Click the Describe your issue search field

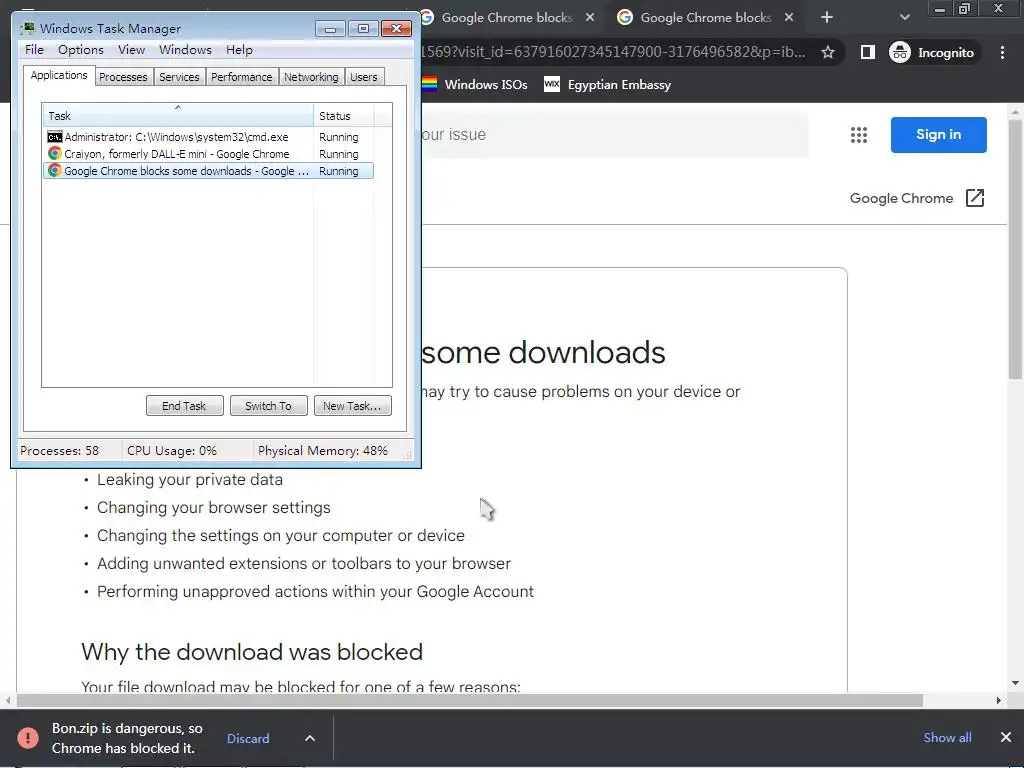[614, 135]
